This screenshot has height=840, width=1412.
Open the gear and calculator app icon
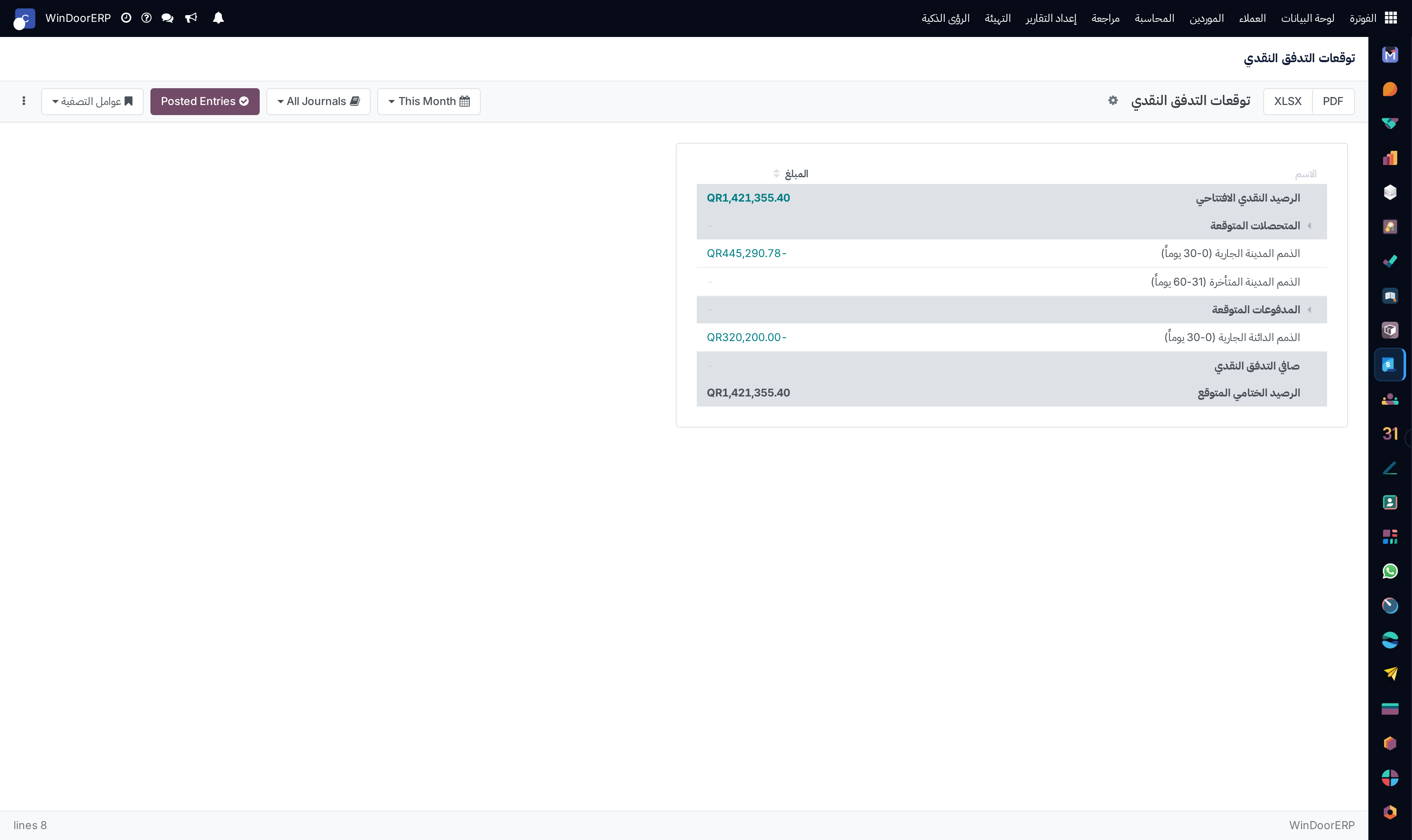click(x=1390, y=227)
